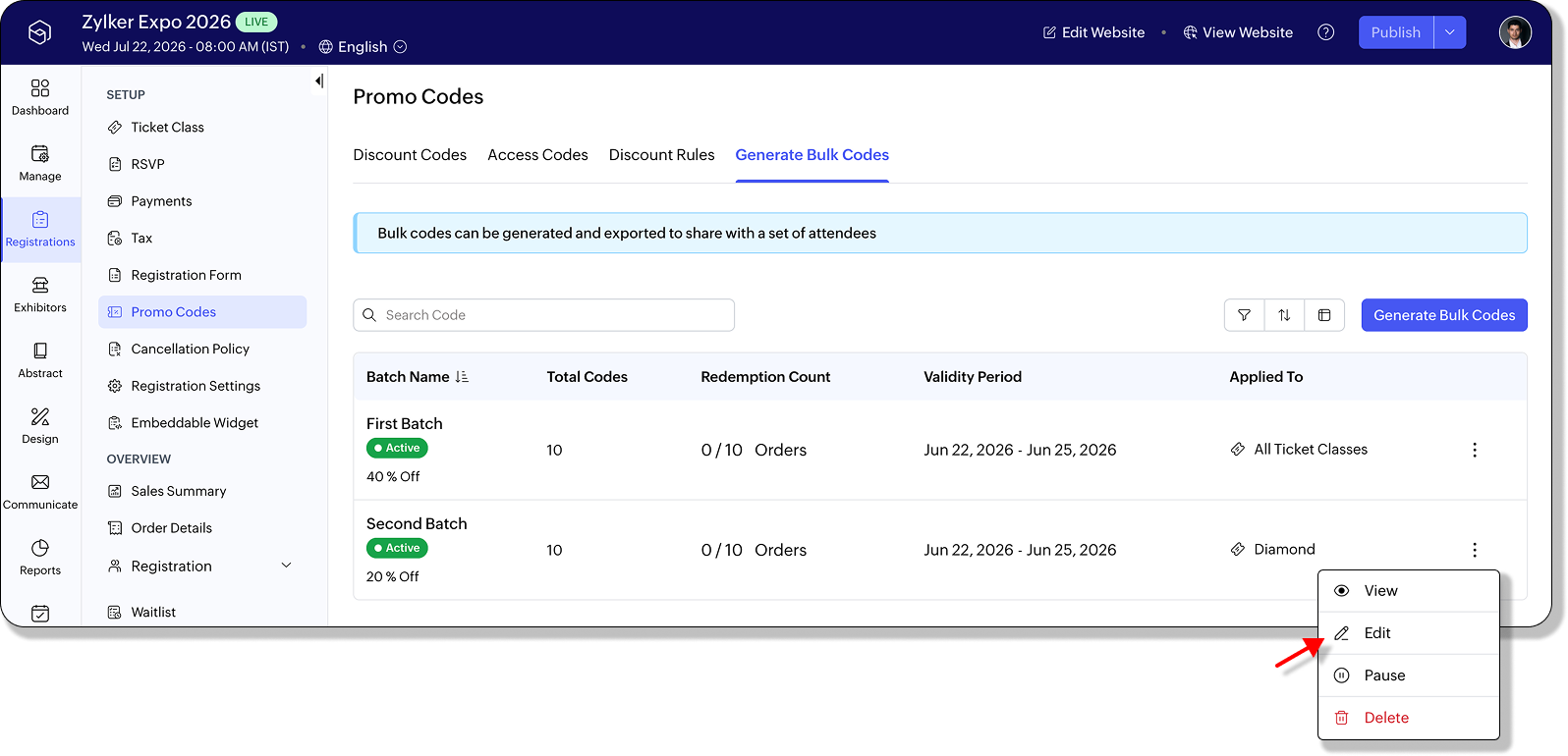1568x756 pixels.
Task: Choose Delete from context menu
Action: point(1409,718)
